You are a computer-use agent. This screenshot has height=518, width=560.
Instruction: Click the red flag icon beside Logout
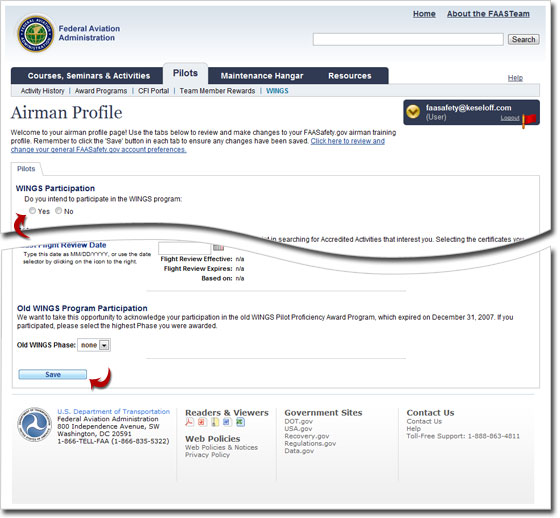point(529,120)
